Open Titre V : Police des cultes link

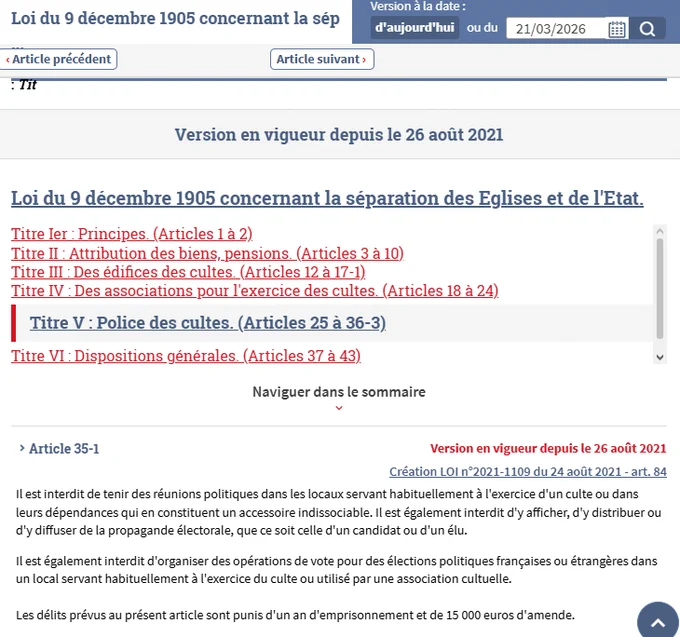pos(208,323)
